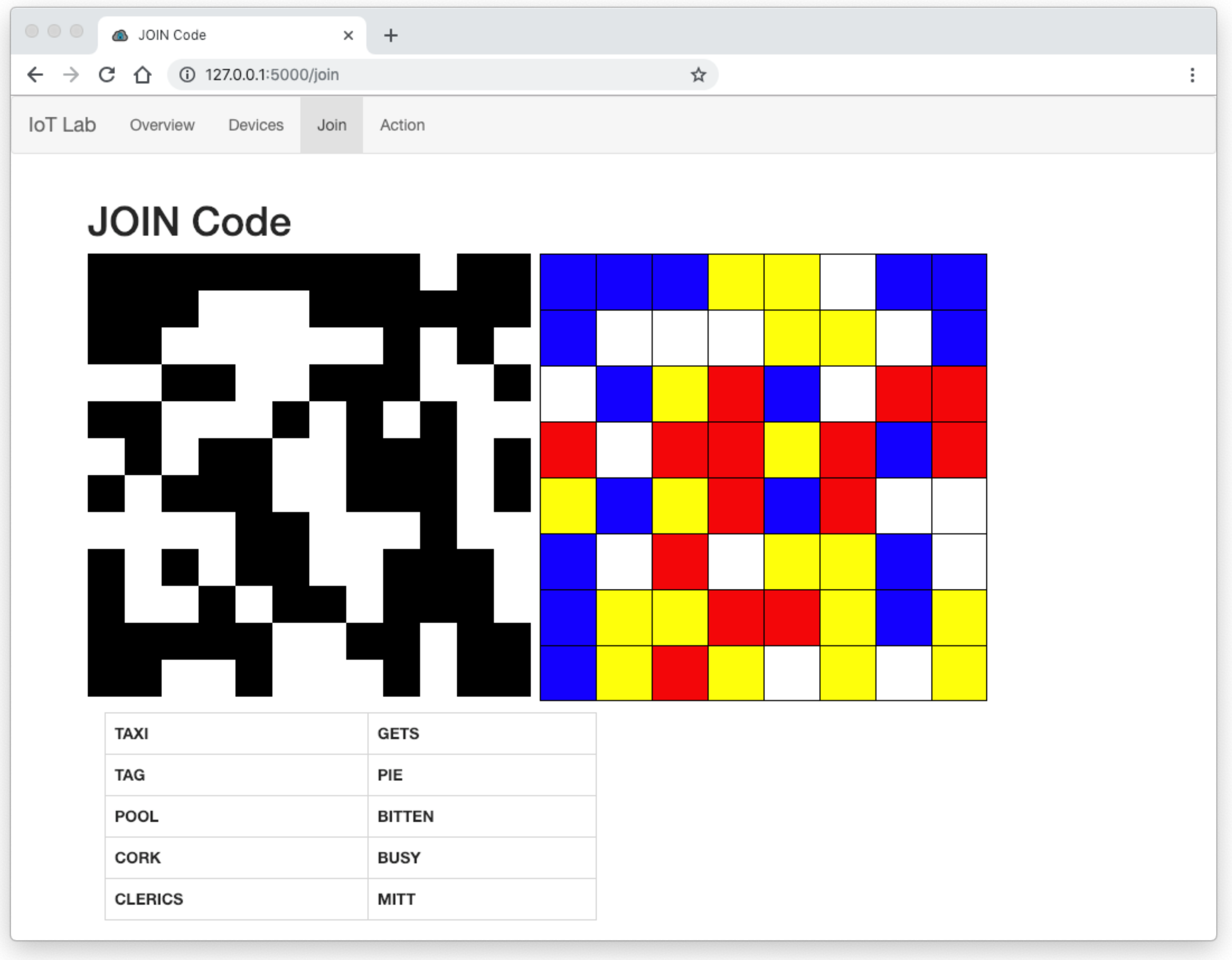Image resolution: width=1232 pixels, height=960 pixels.
Task: View site information icon in address bar
Action: pyautogui.click(x=187, y=75)
